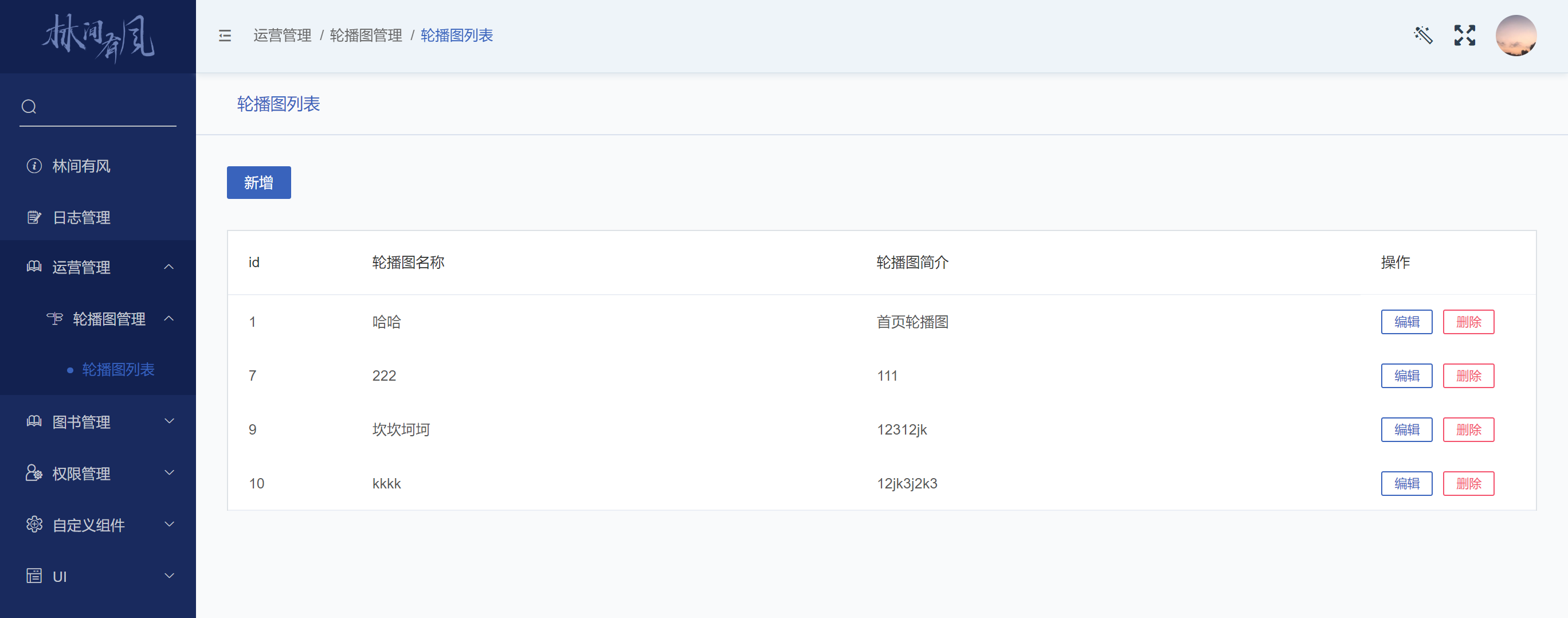The image size is (1568, 618).
Task: Click 运营管理 in the breadcrumb
Action: pyautogui.click(x=283, y=36)
